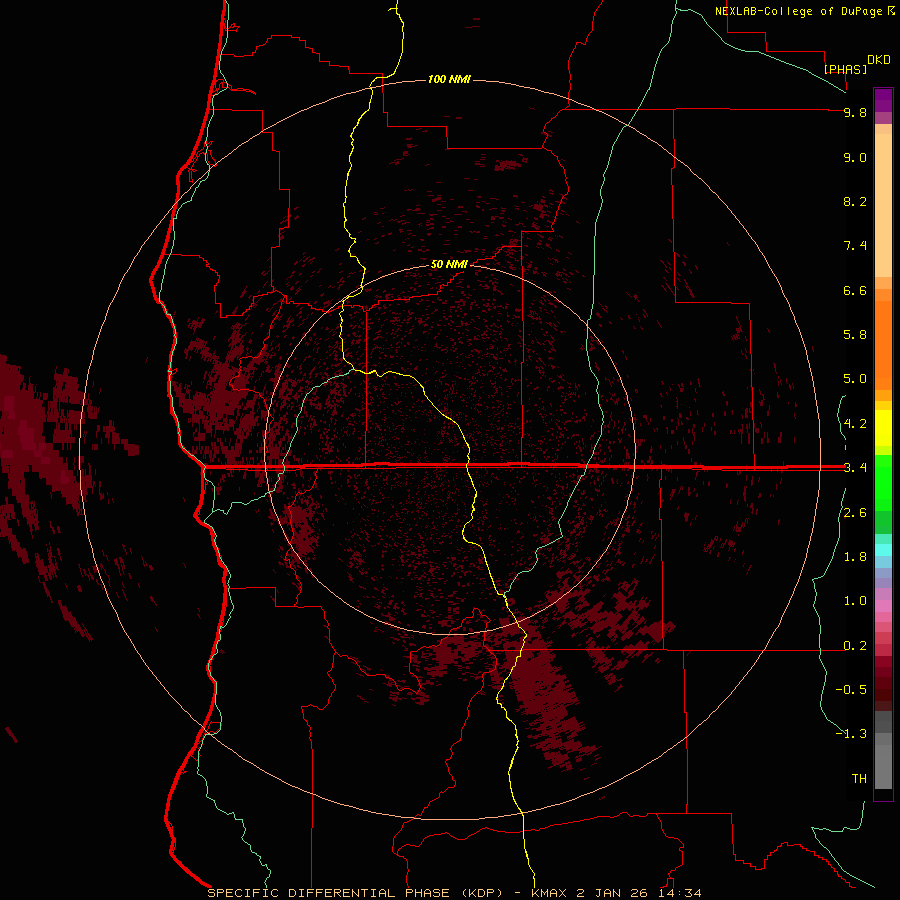Click the NEXLAB-College of DuPage label
This screenshot has width=900, height=900.
point(799,11)
